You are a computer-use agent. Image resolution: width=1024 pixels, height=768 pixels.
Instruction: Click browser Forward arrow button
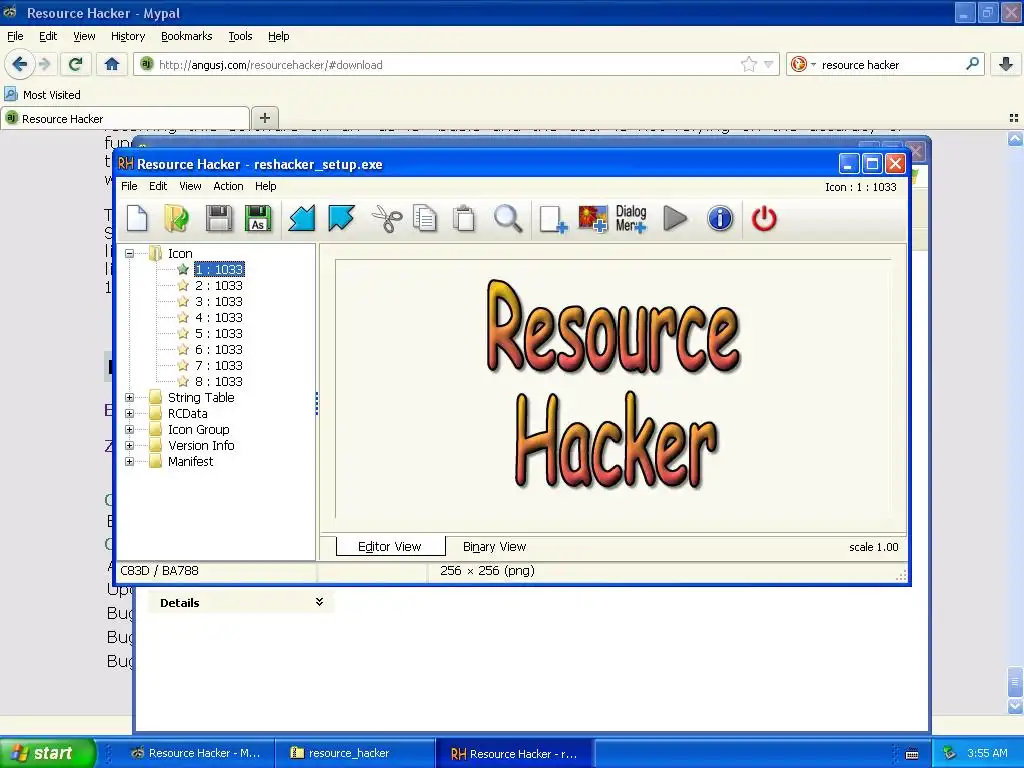point(44,64)
